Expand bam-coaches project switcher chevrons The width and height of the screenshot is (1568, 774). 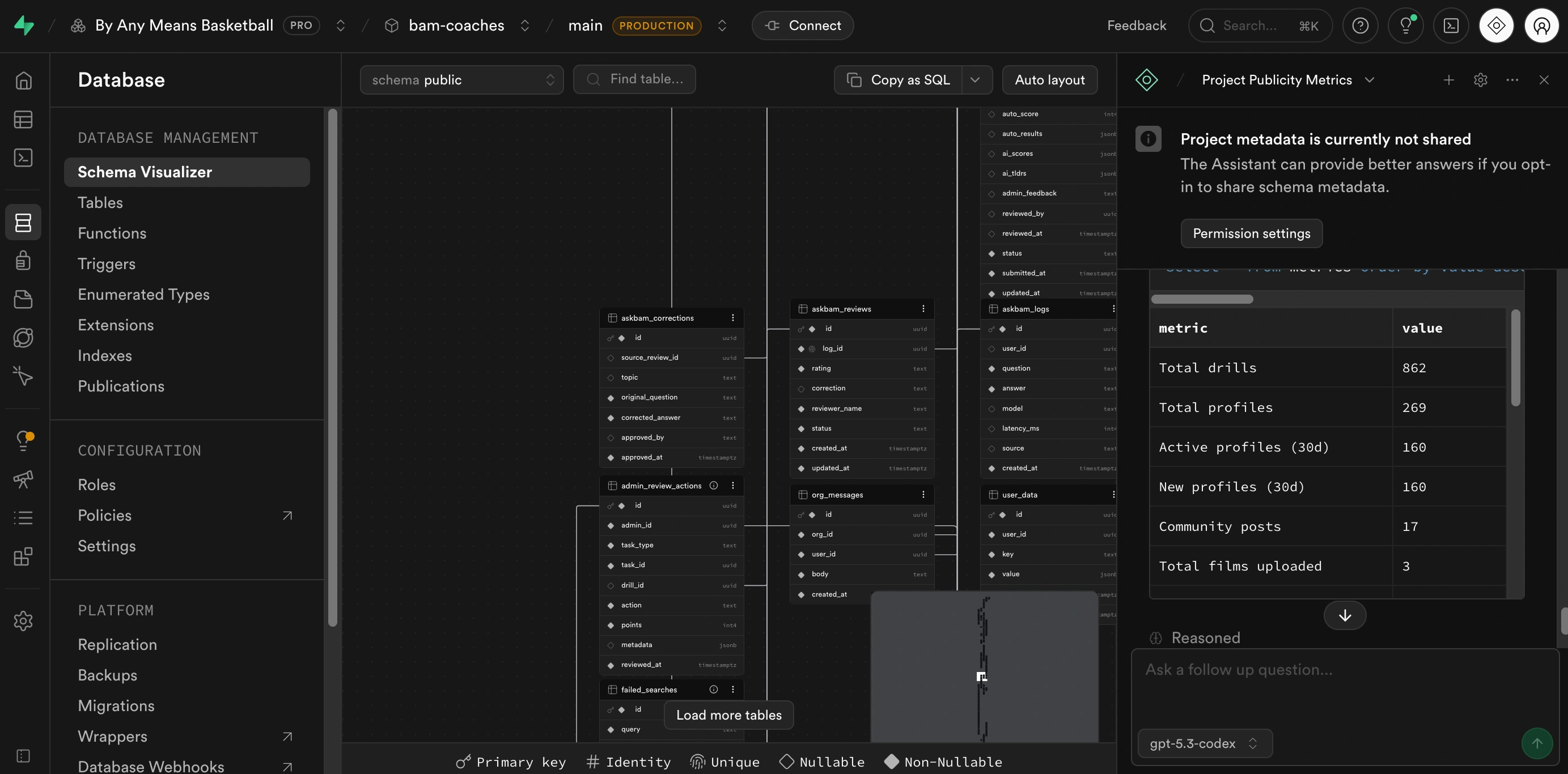[525, 25]
